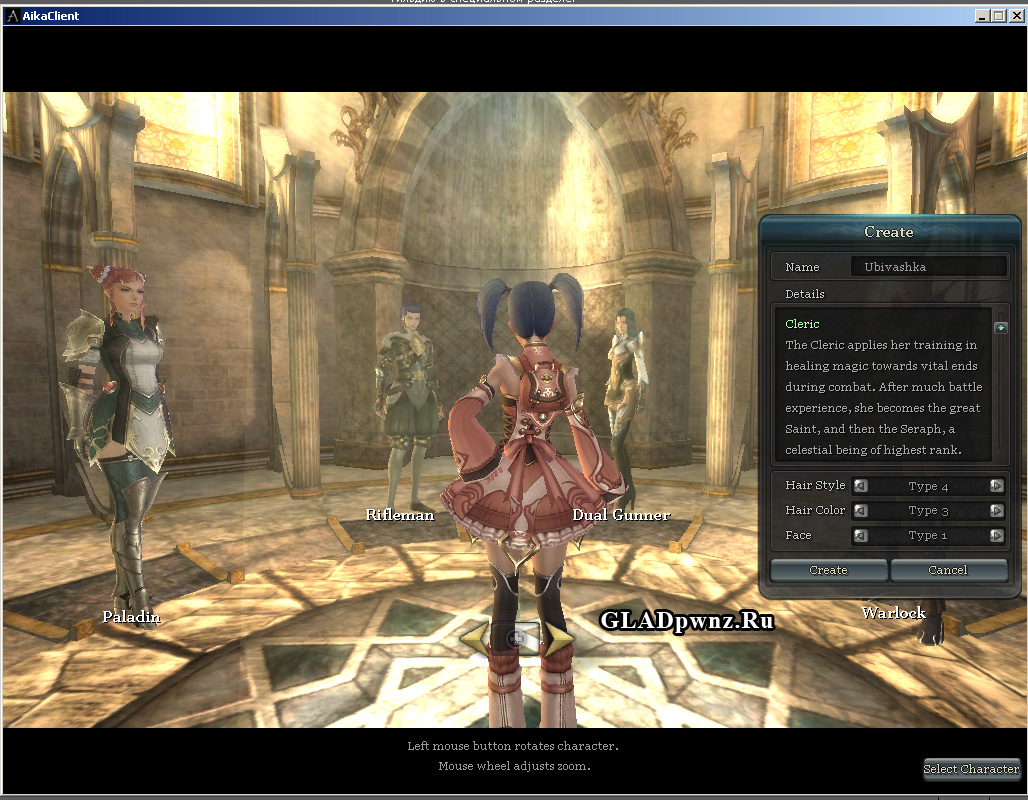Switch to previous Hair Color type
The width and height of the screenshot is (1028, 800).
coord(860,511)
